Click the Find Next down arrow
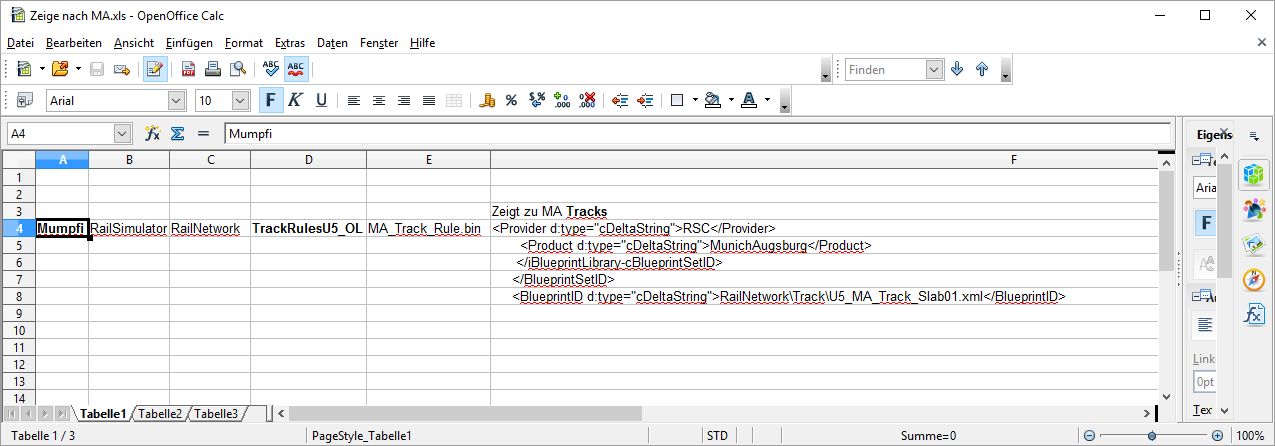The image size is (1275, 446). [957, 69]
